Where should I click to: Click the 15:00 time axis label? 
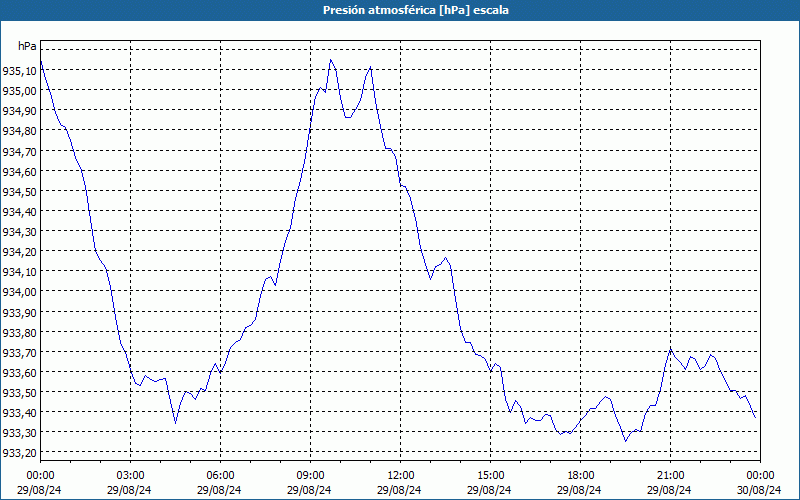pyautogui.click(x=490, y=476)
